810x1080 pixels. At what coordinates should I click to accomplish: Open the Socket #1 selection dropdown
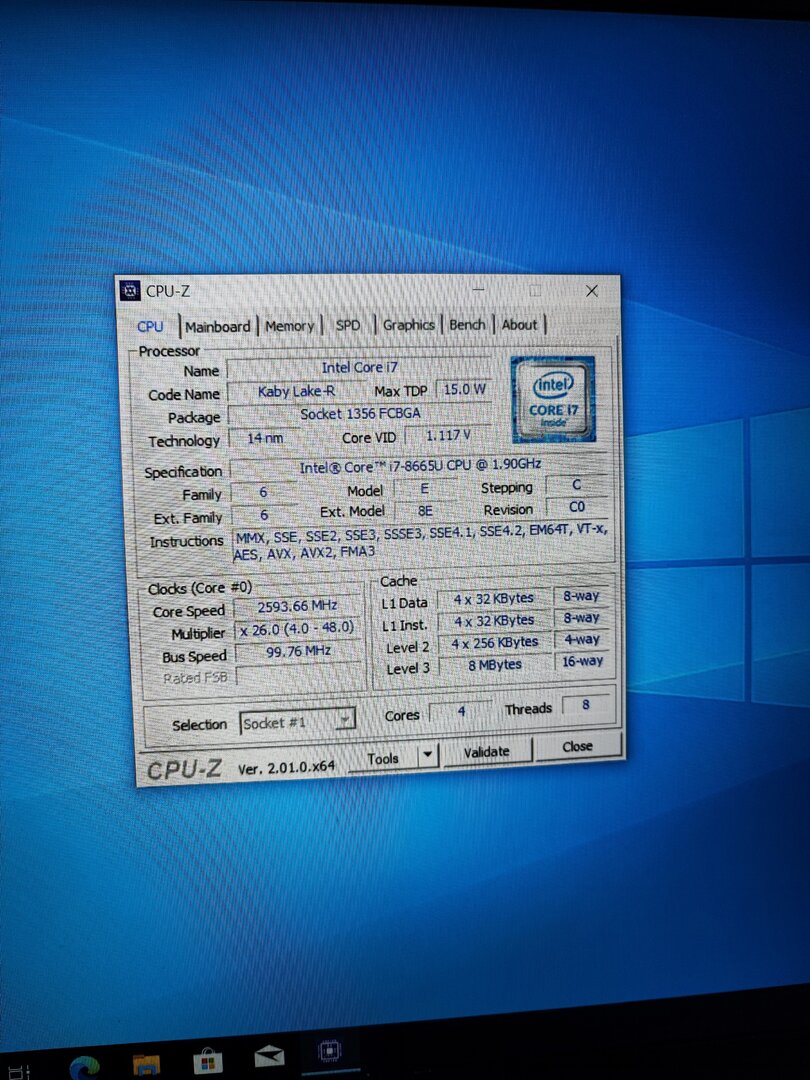298,722
